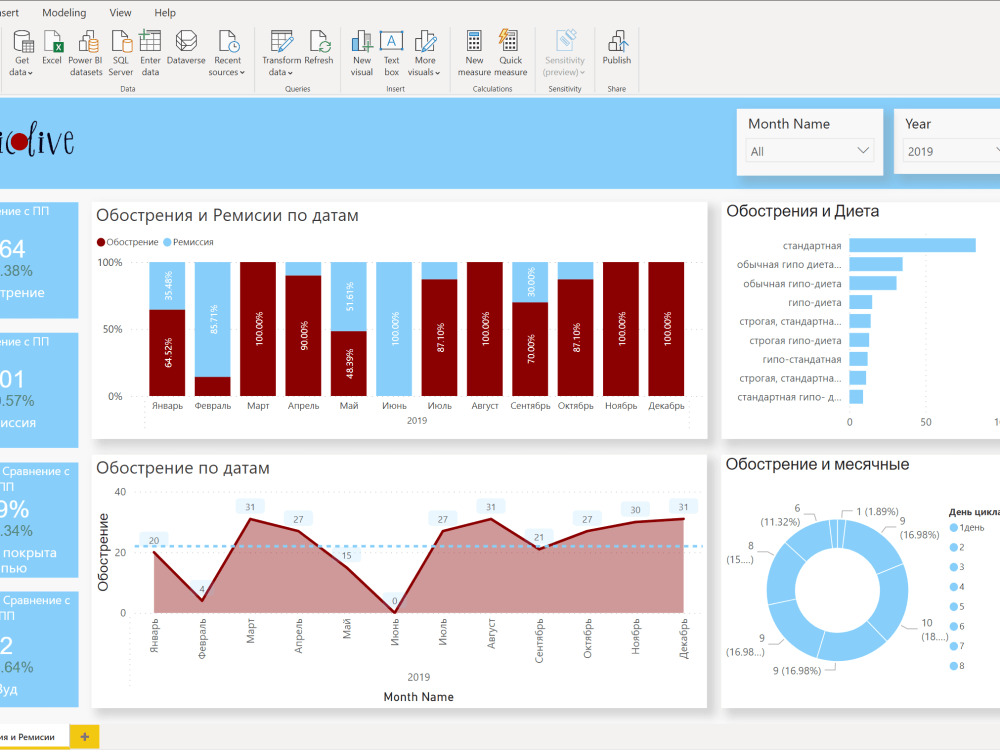The width and height of the screenshot is (1000, 750).
Task: Switch to the Modeling ribbon tab
Action: (64, 12)
